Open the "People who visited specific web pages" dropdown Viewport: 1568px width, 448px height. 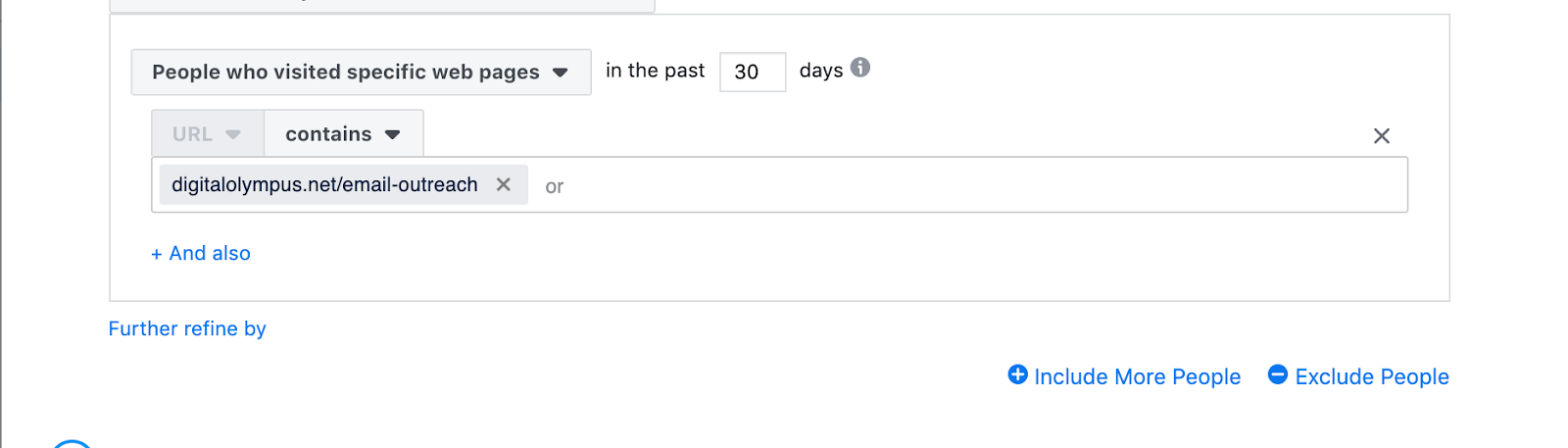360,73
